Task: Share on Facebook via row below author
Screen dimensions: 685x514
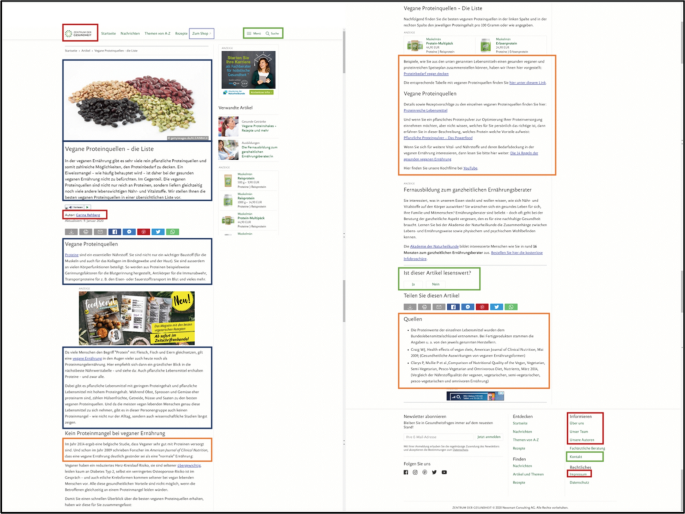Action: point(114,232)
